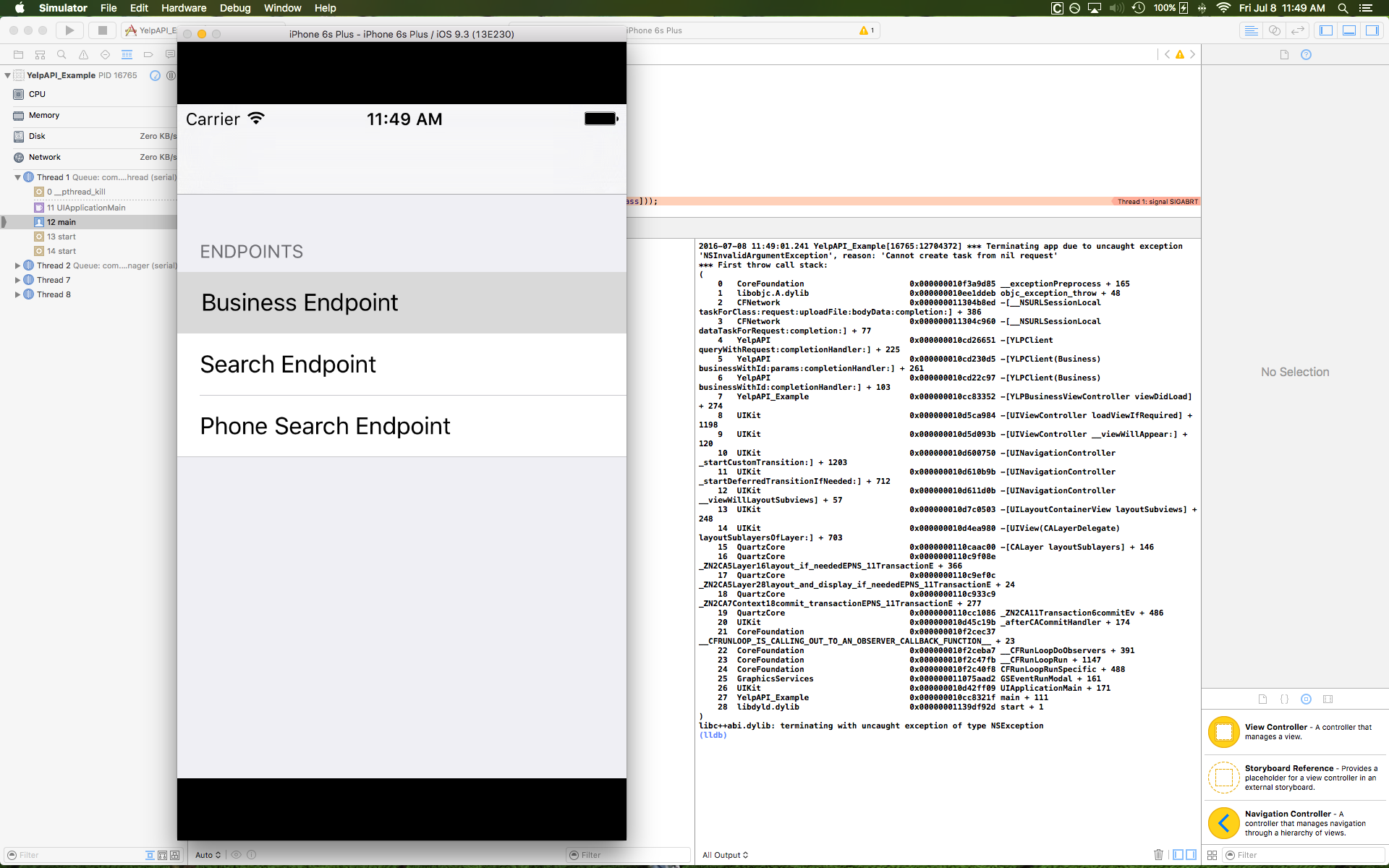Open the Test navigator diamond icon

pos(105,55)
